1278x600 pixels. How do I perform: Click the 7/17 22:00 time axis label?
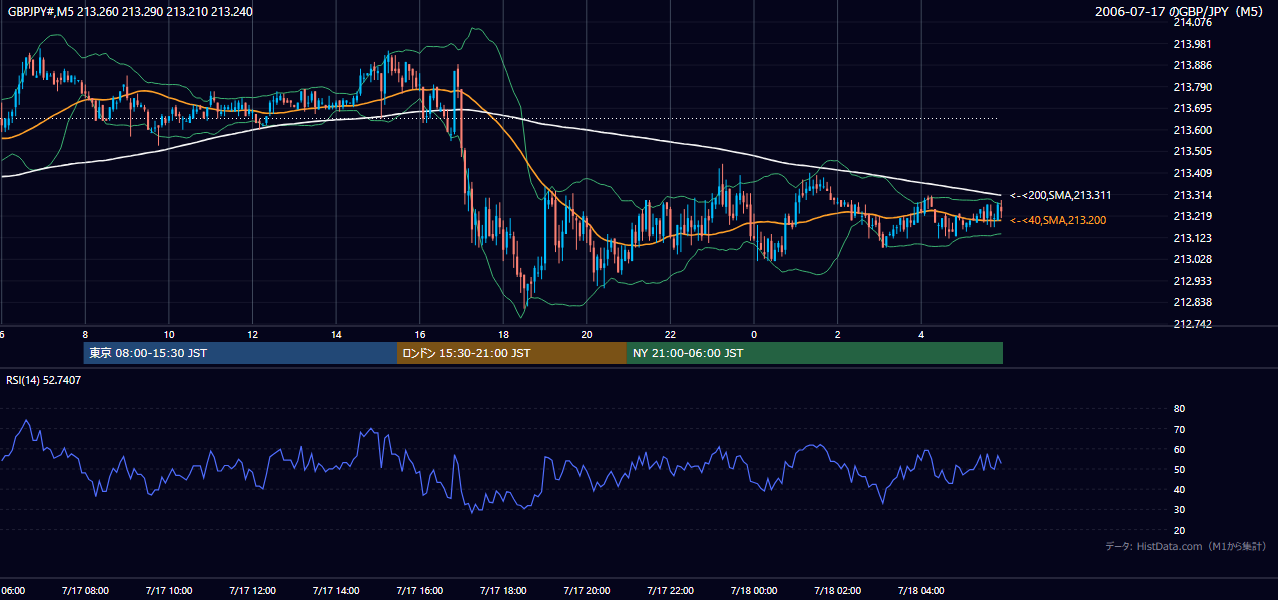click(671, 591)
